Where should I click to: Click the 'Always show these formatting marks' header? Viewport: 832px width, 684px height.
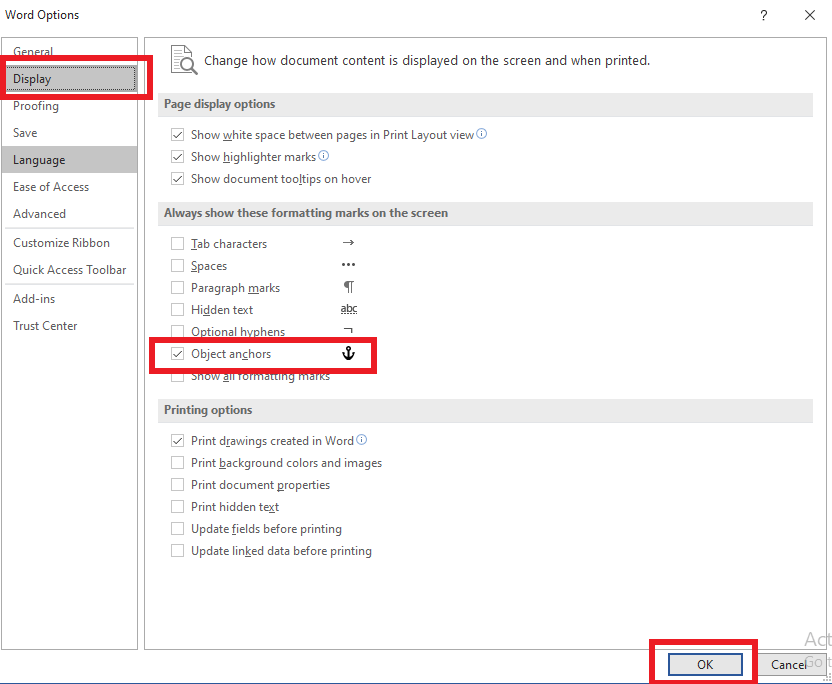[485, 213]
